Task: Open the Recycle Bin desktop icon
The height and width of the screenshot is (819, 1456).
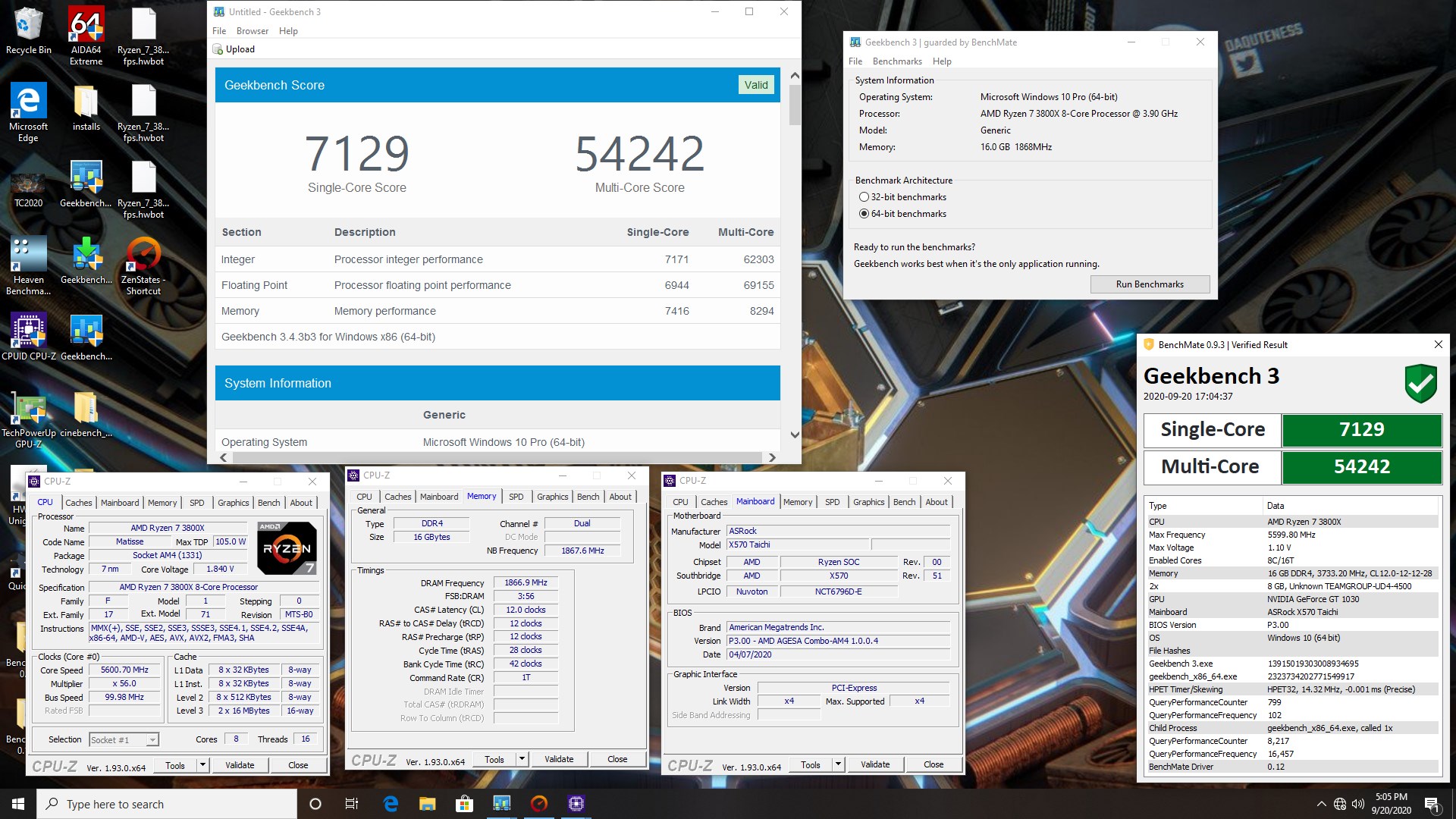Action: [x=28, y=30]
